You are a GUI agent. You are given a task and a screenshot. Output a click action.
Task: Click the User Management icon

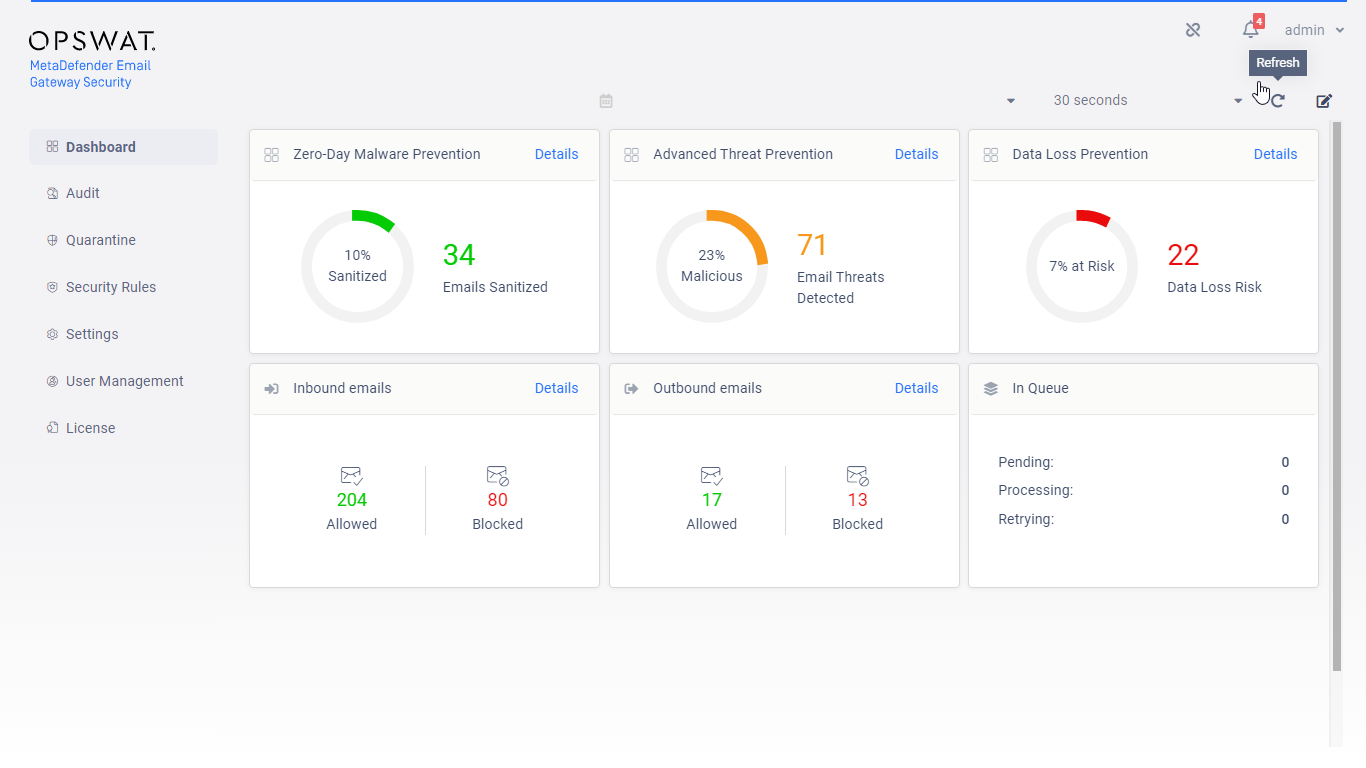pos(52,381)
